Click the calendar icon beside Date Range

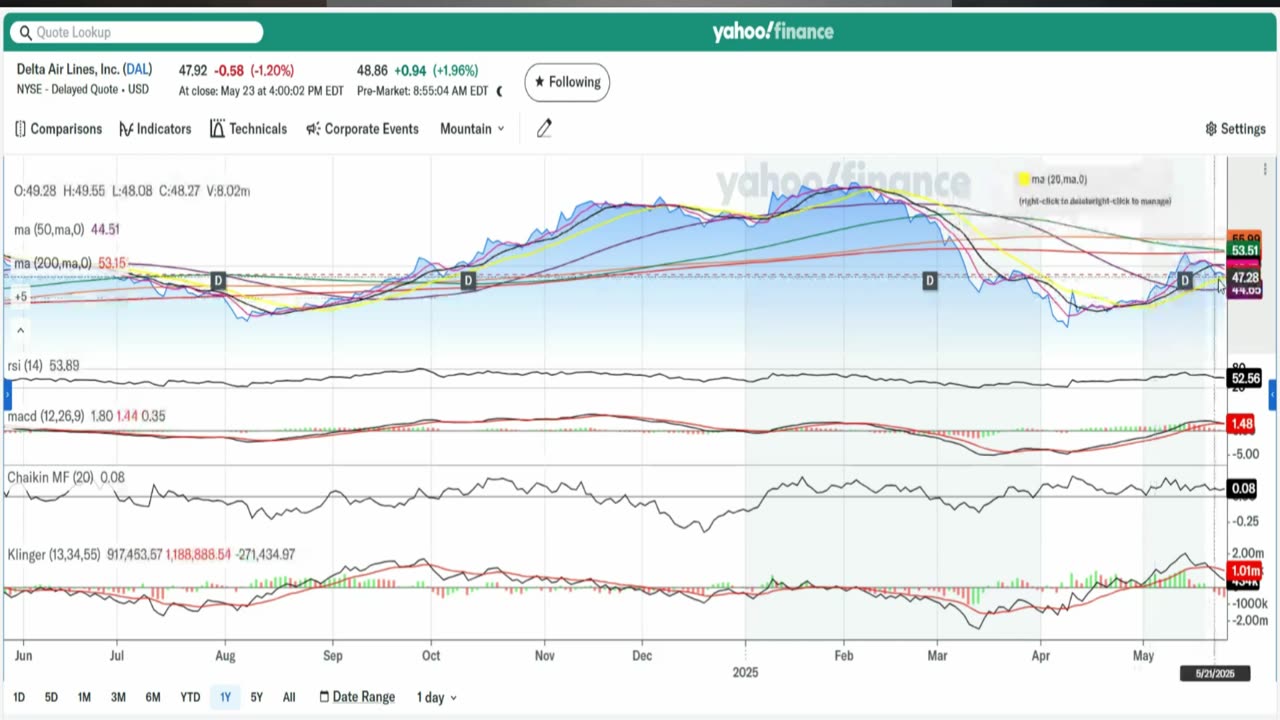tap(324, 697)
